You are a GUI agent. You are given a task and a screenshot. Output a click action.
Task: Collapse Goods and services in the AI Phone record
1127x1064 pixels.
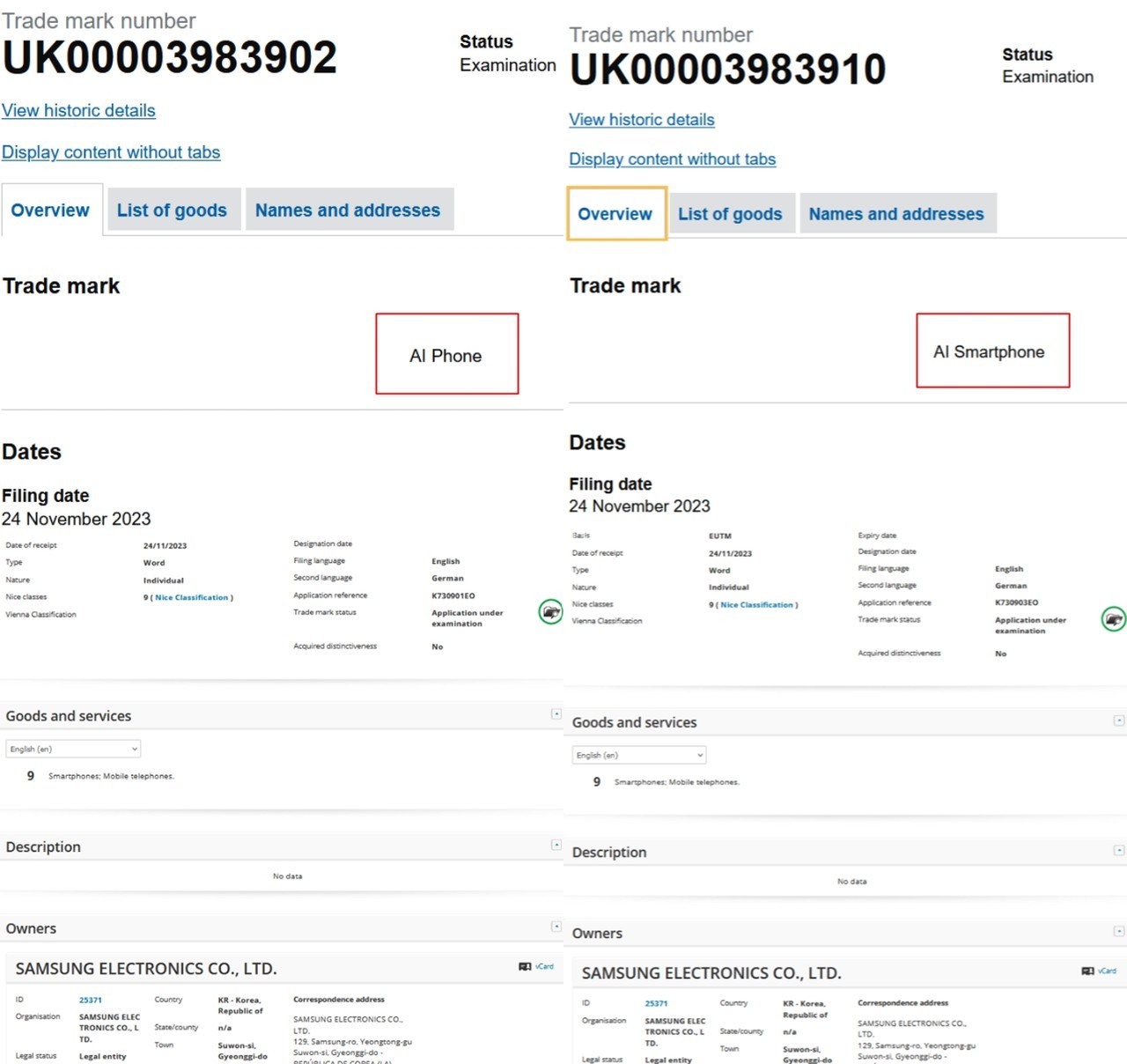point(556,713)
